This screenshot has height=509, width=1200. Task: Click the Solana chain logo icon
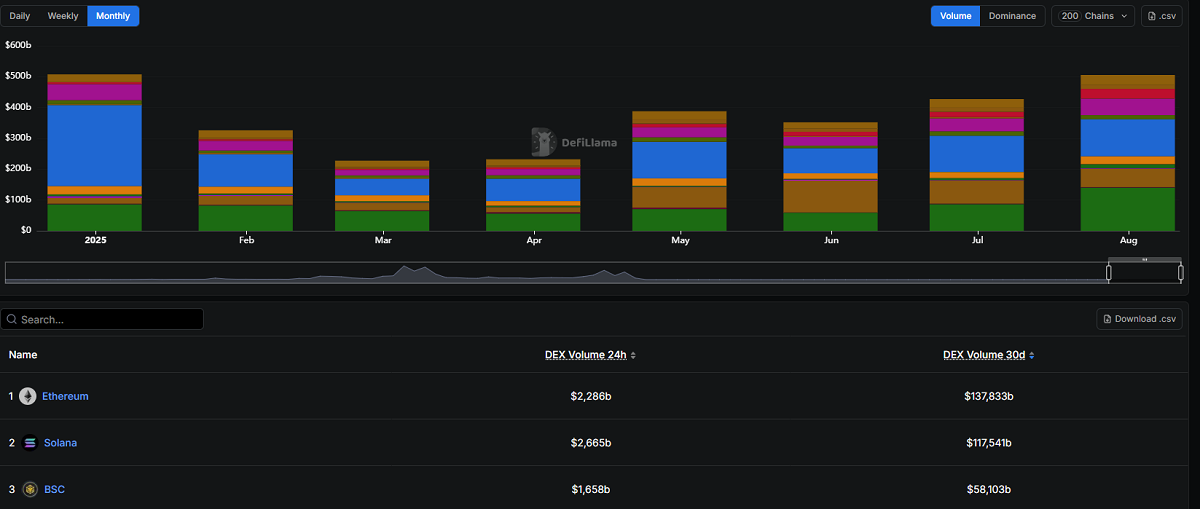(29, 443)
